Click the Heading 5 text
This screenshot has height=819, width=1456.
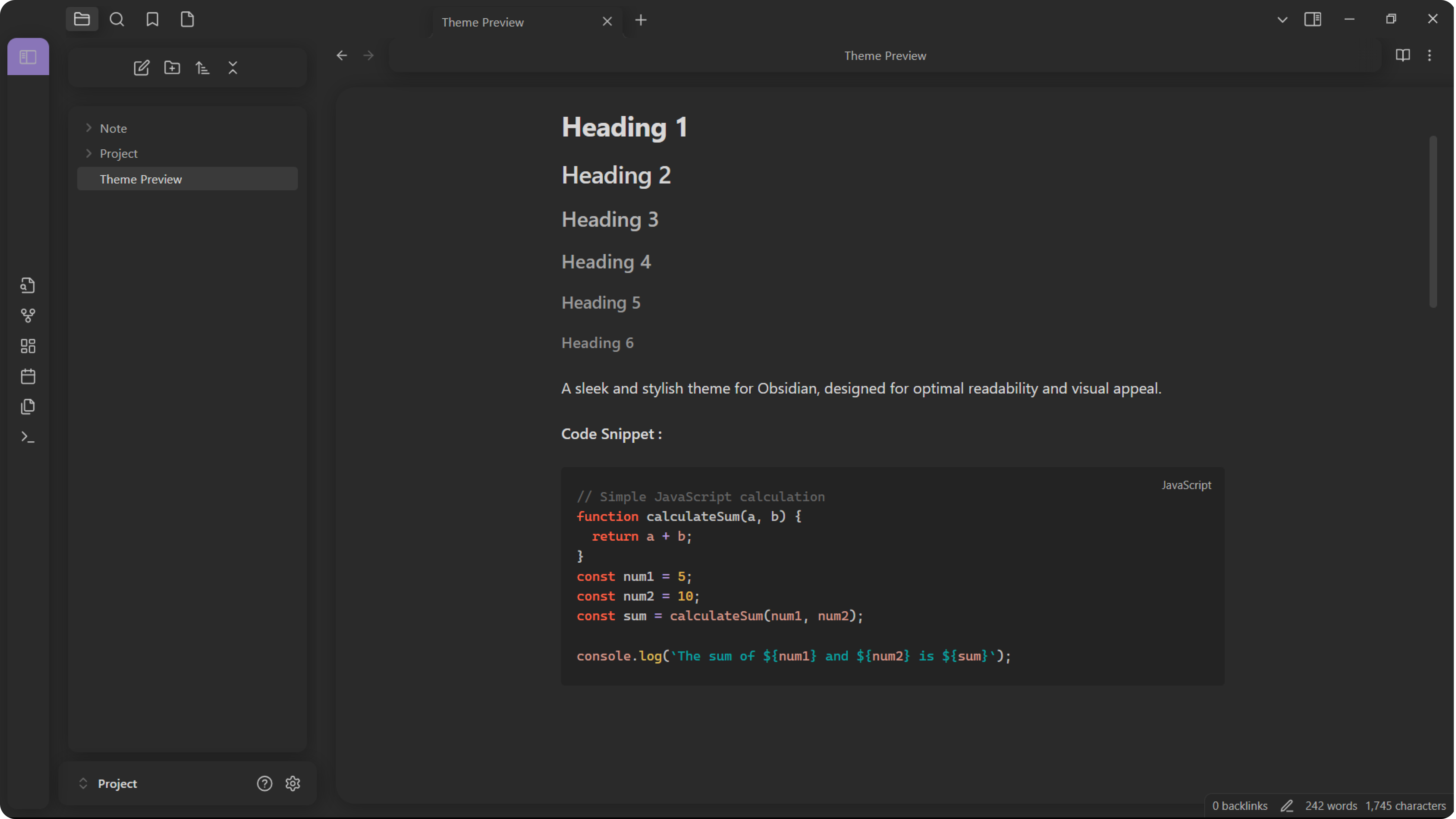tap(601, 303)
